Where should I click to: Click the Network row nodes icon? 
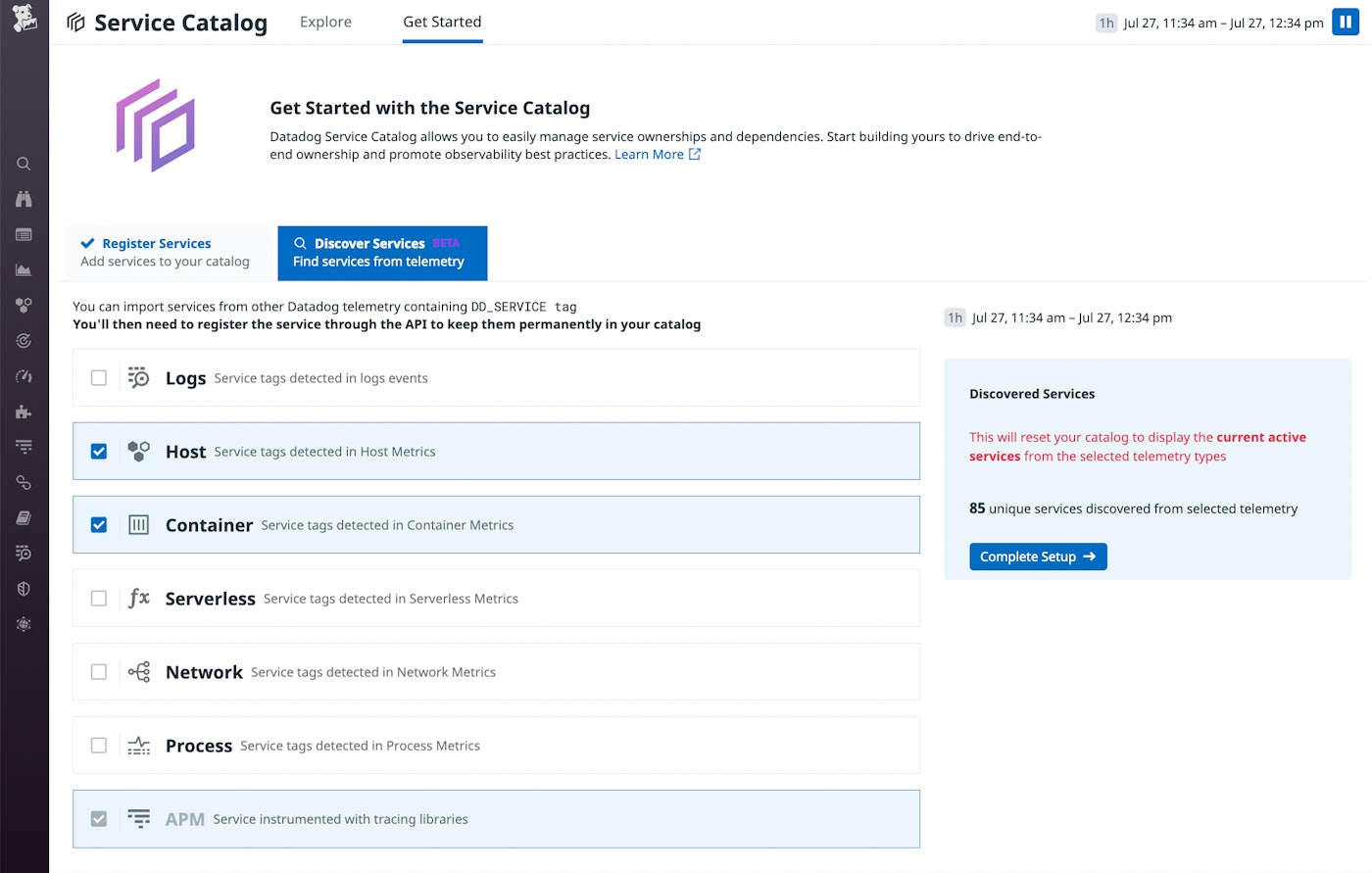[x=138, y=672]
